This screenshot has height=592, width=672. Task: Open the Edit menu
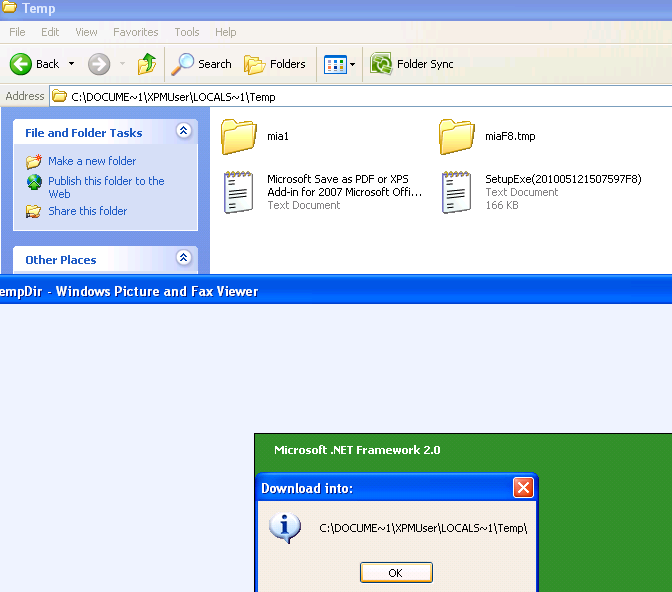click(x=50, y=32)
